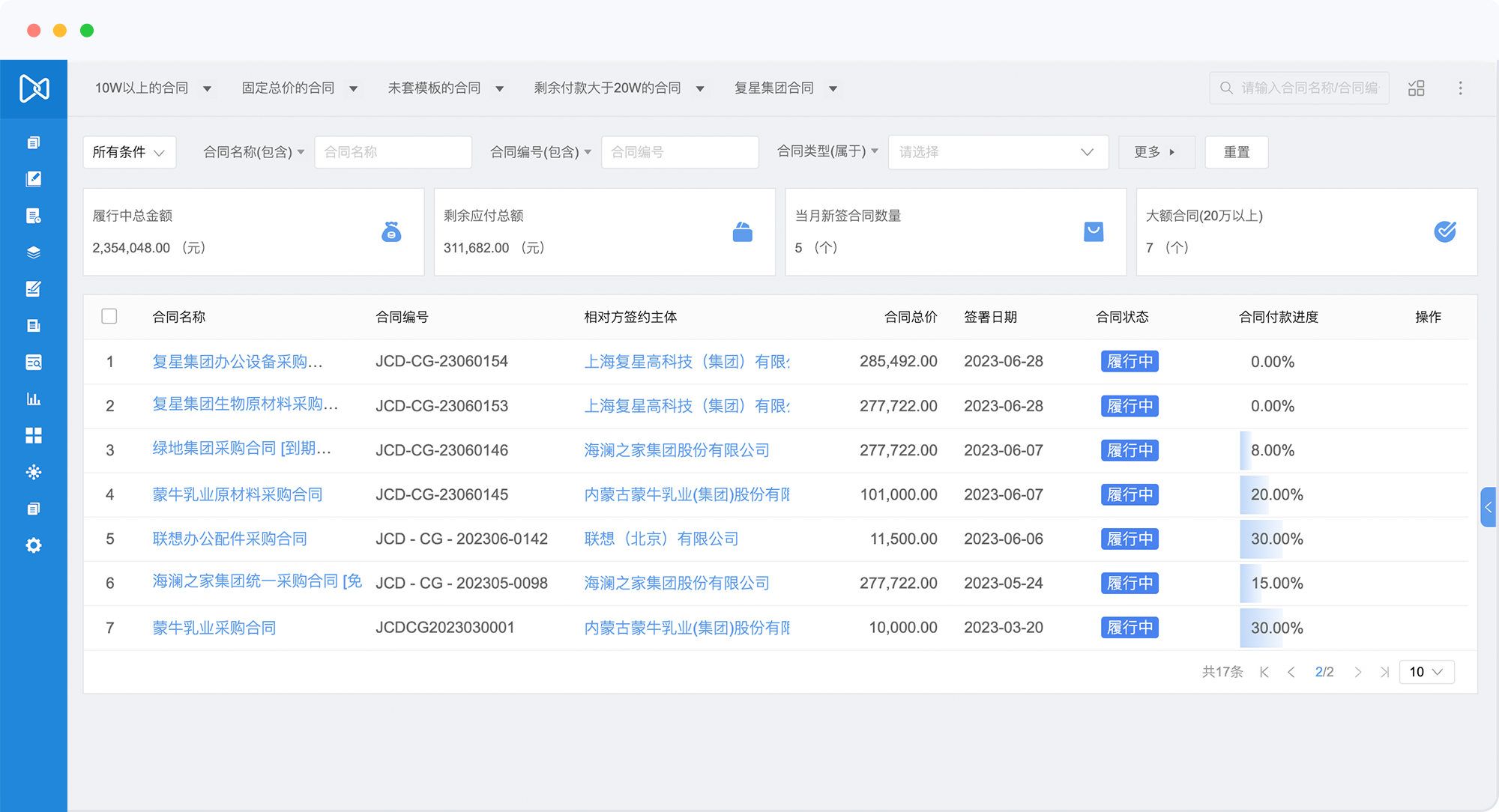Click the settings gear icon in sidebar
The image size is (1499, 812).
tap(34, 545)
